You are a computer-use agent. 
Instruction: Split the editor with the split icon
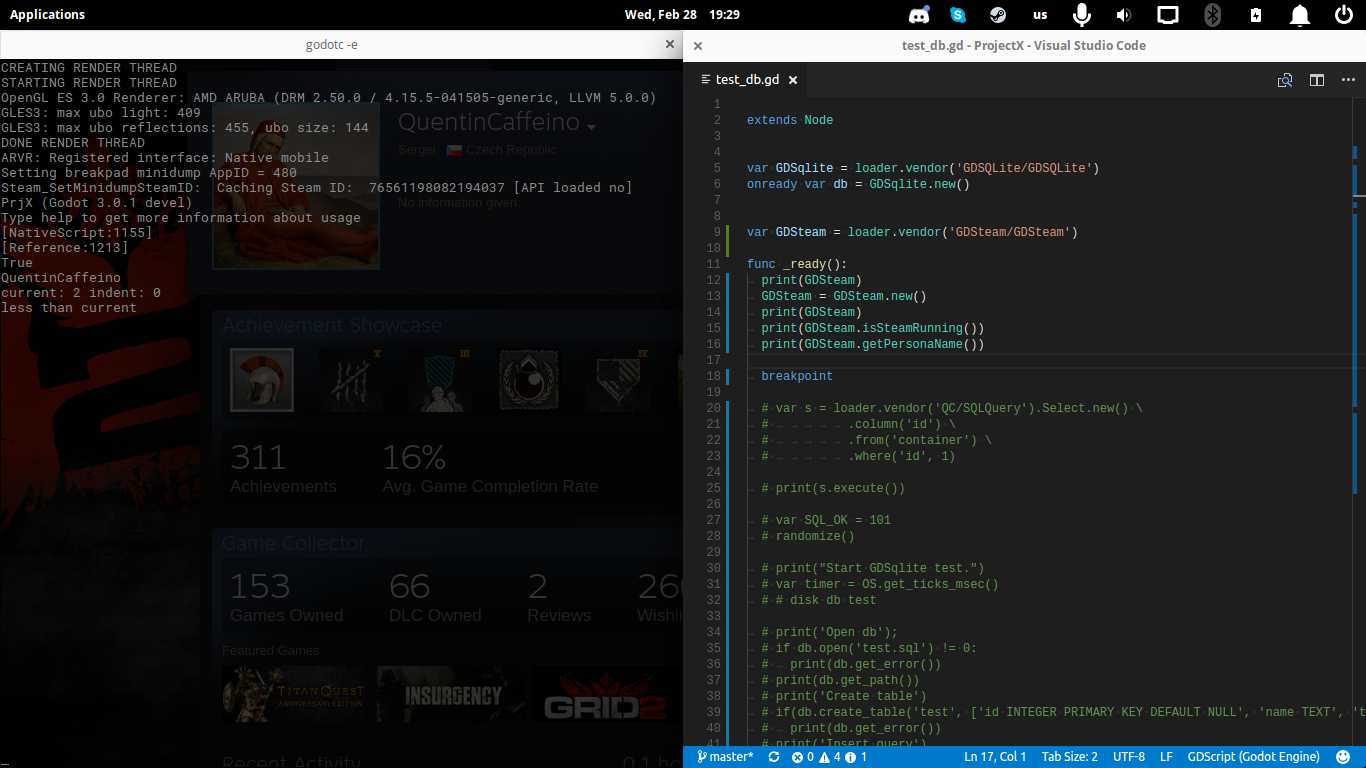tap(1317, 80)
